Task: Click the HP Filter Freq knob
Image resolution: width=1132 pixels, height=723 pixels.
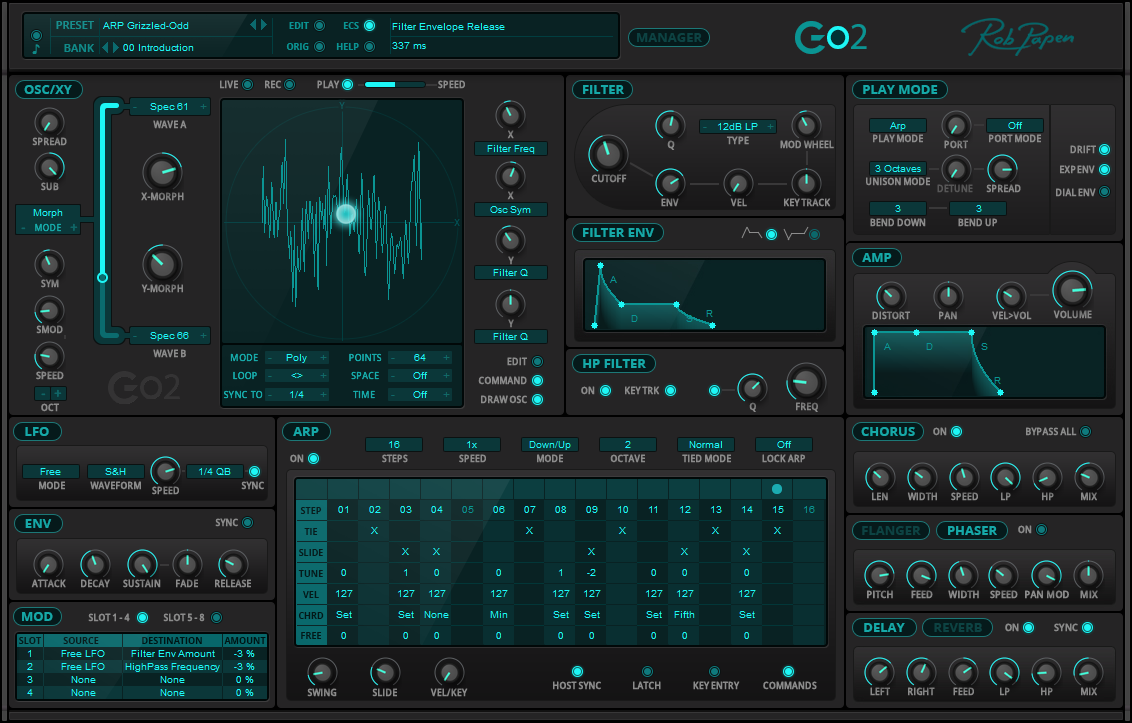Action: 806,382
